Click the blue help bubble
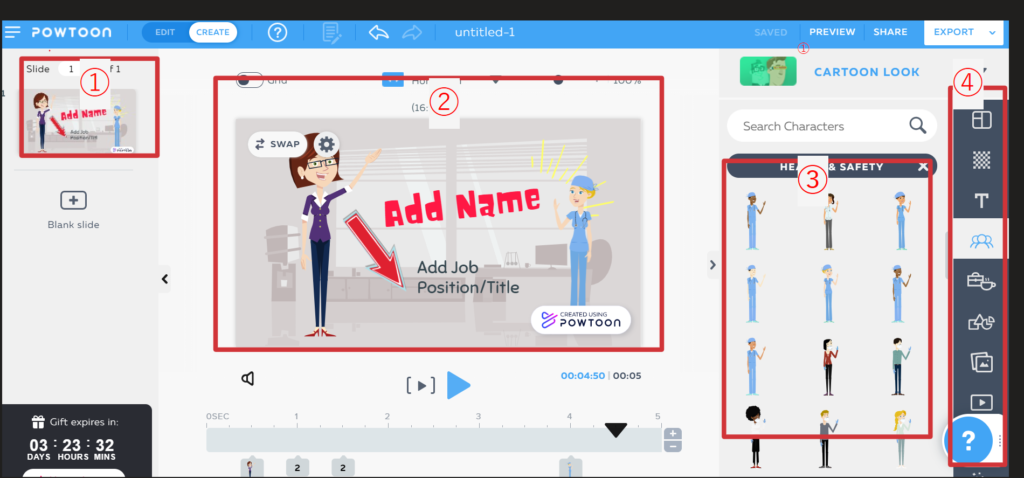The height and width of the screenshot is (478, 1024). tap(968, 441)
